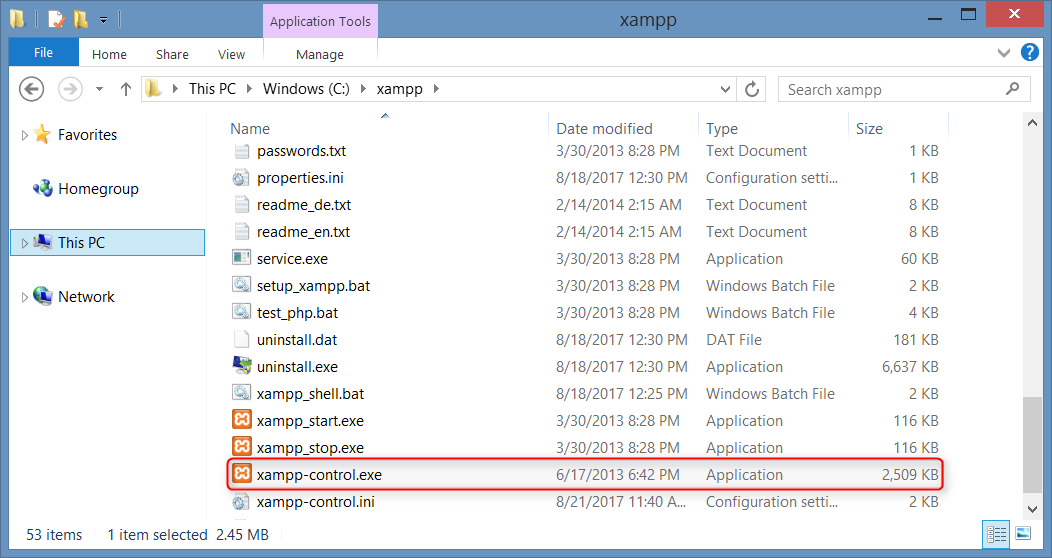Image resolution: width=1052 pixels, height=558 pixels.
Task: Open the File menu
Action: pyautogui.click(x=44, y=52)
